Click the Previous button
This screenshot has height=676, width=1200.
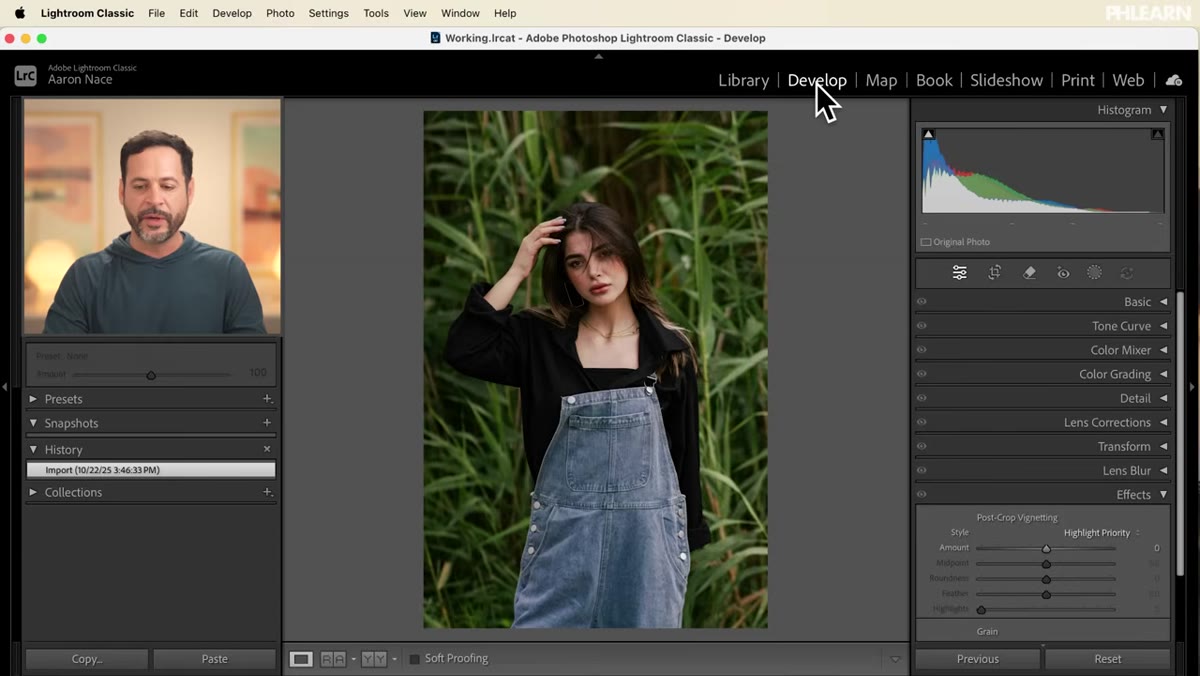pos(978,659)
